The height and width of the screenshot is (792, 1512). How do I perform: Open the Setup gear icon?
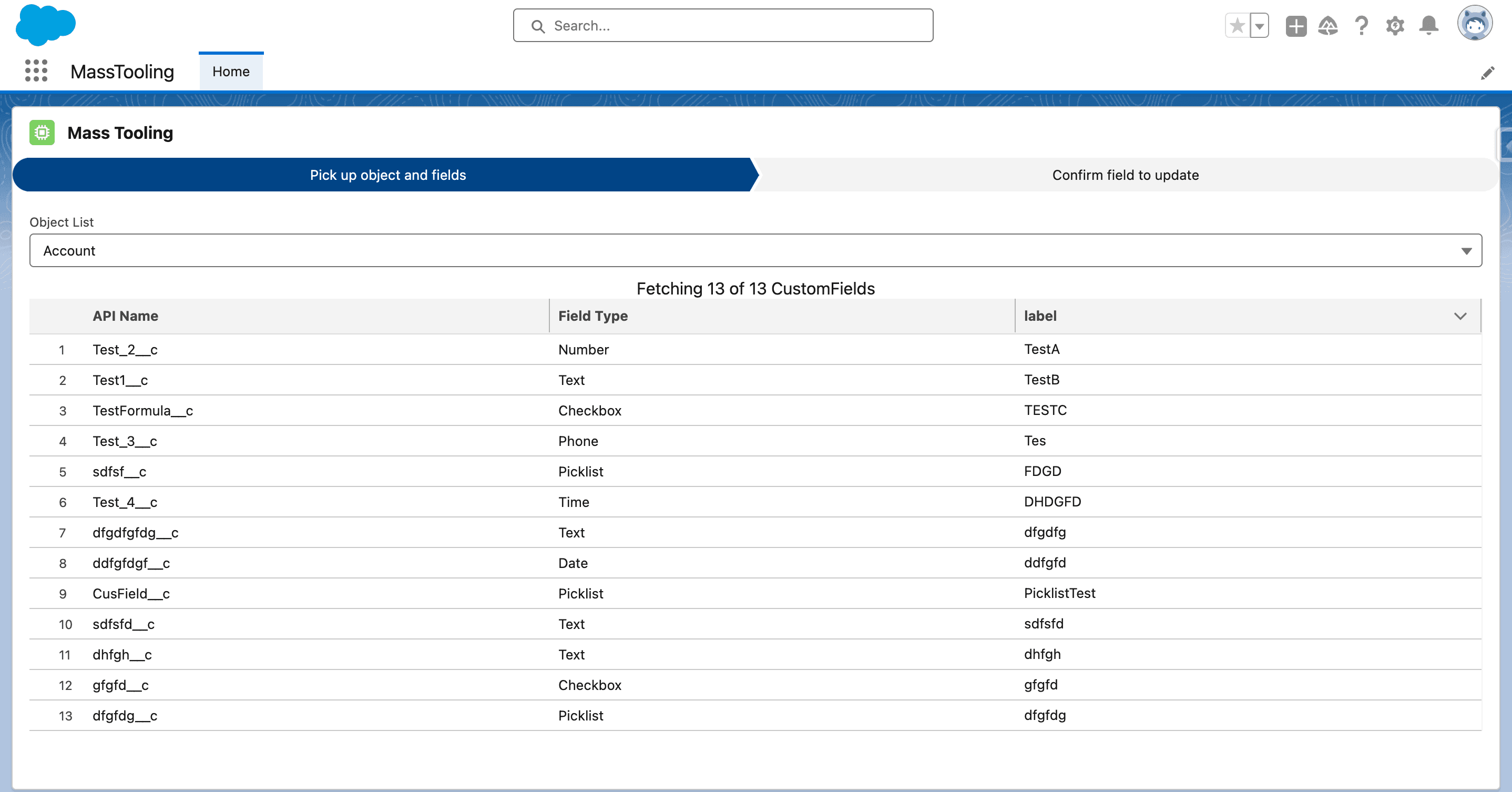(x=1395, y=26)
